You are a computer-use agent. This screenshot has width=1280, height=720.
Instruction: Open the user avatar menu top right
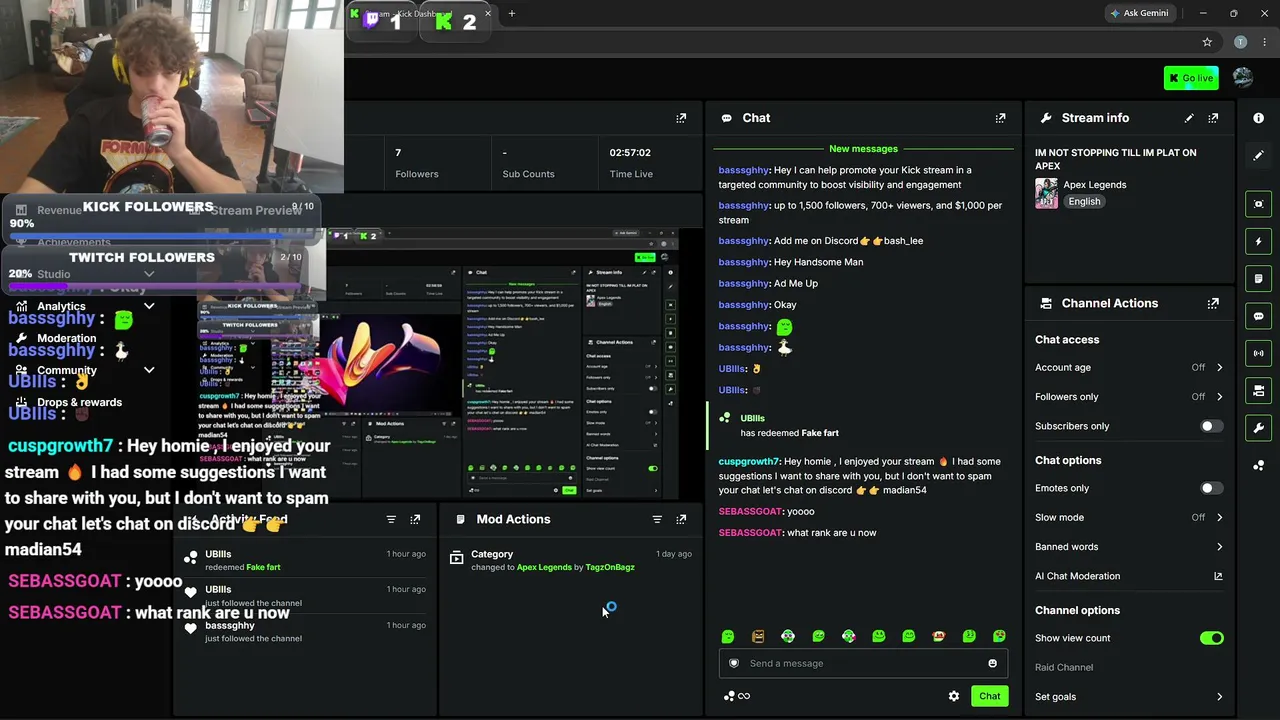1243,78
